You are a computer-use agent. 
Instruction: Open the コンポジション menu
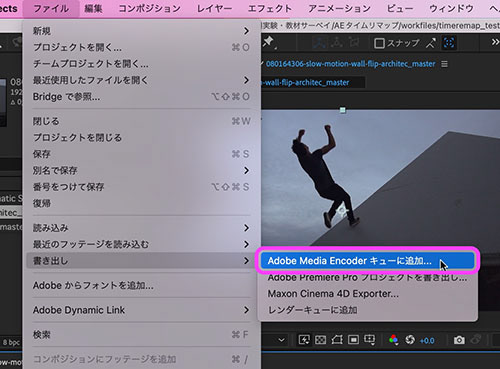click(150, 8)
